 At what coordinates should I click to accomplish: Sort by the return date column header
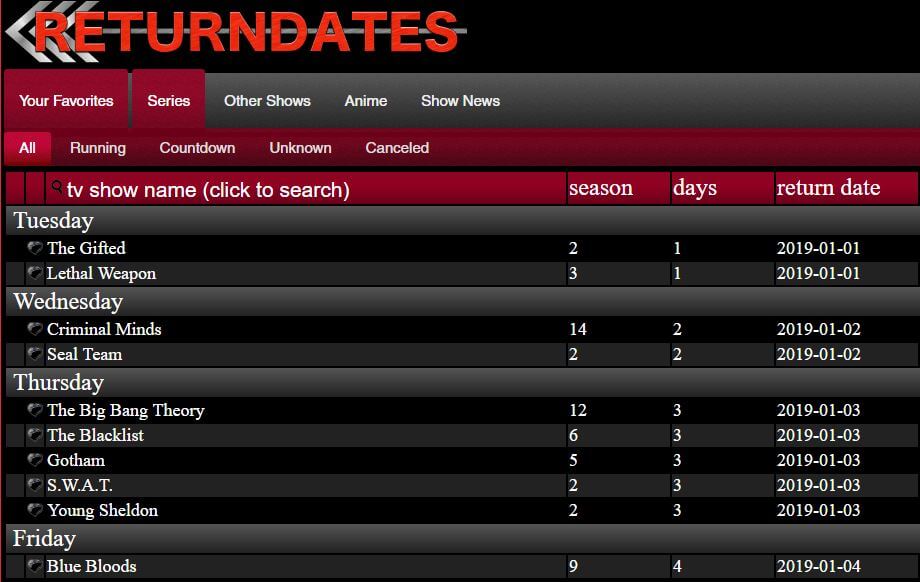[x=847, y=188]
